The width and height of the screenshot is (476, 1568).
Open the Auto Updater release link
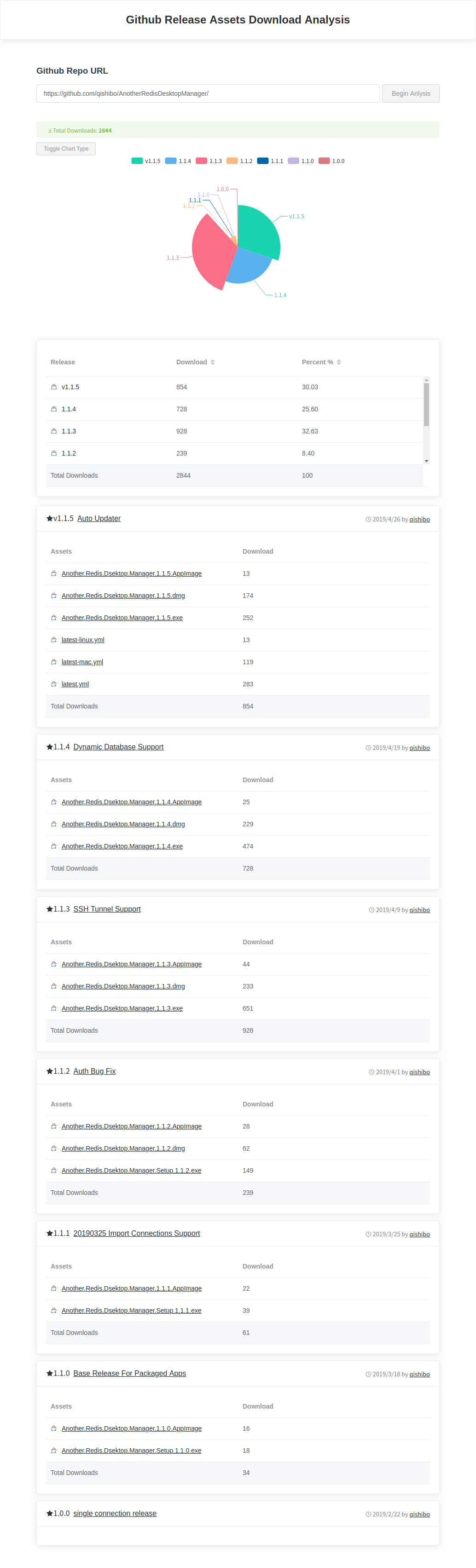[x=99, y=519]
